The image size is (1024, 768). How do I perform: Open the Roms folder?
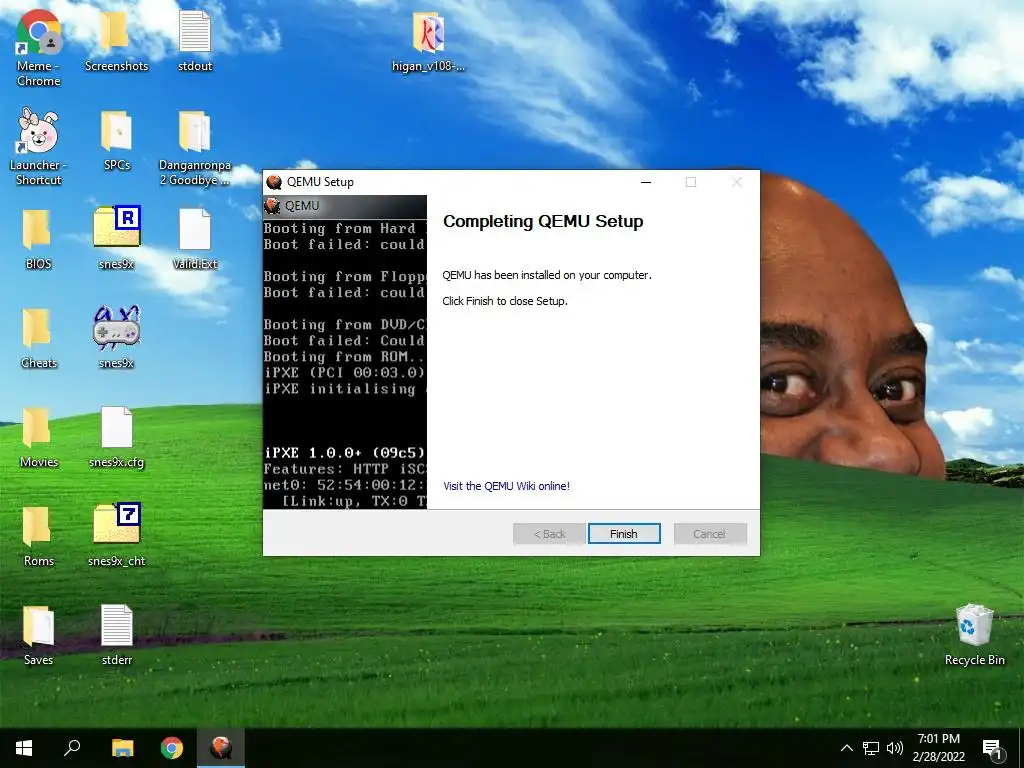pos(39,536)
